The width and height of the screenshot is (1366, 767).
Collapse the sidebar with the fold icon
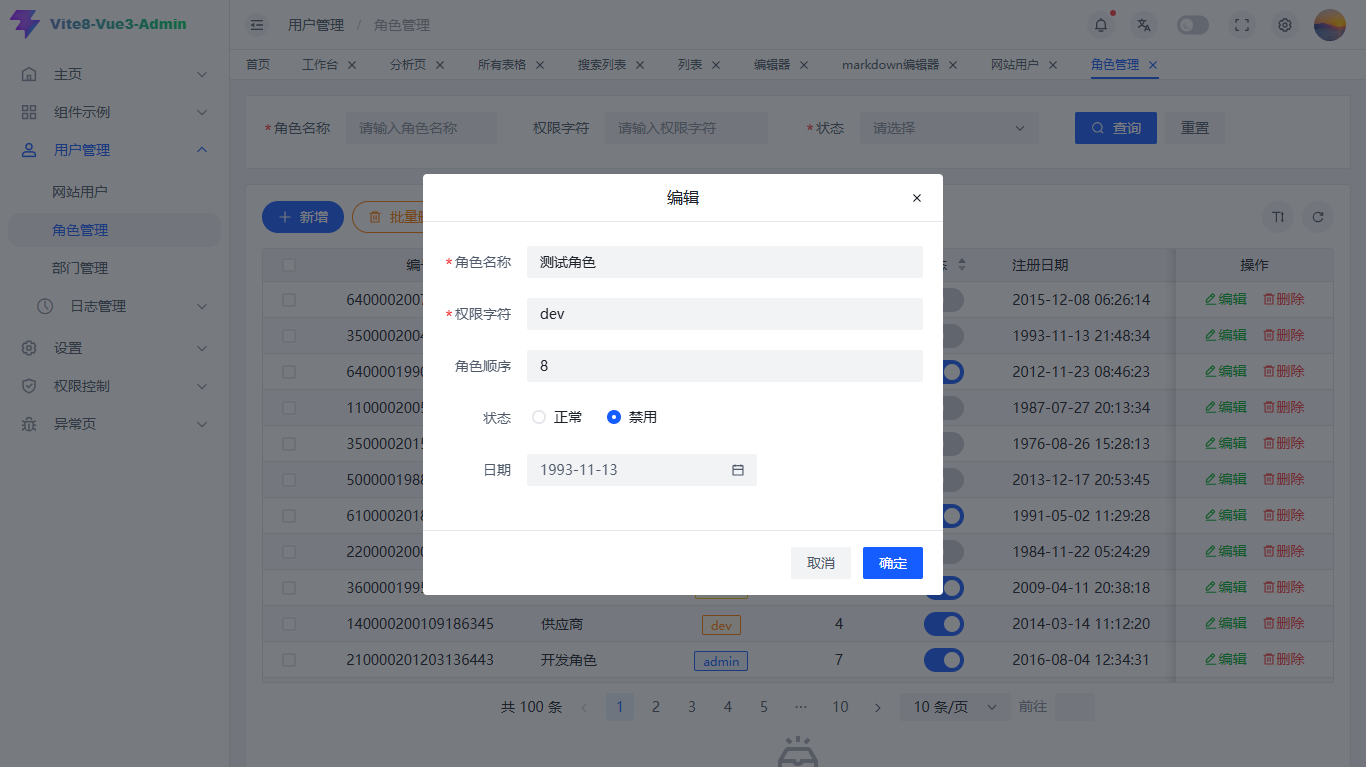257,25
